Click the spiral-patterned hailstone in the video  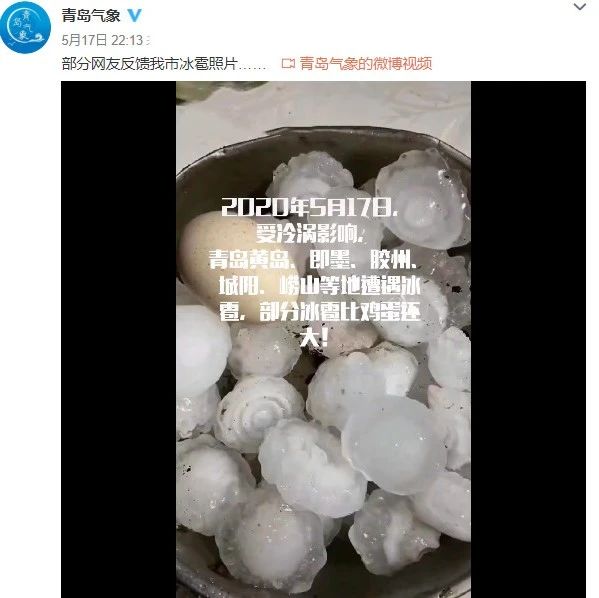[x=260, y=411]
